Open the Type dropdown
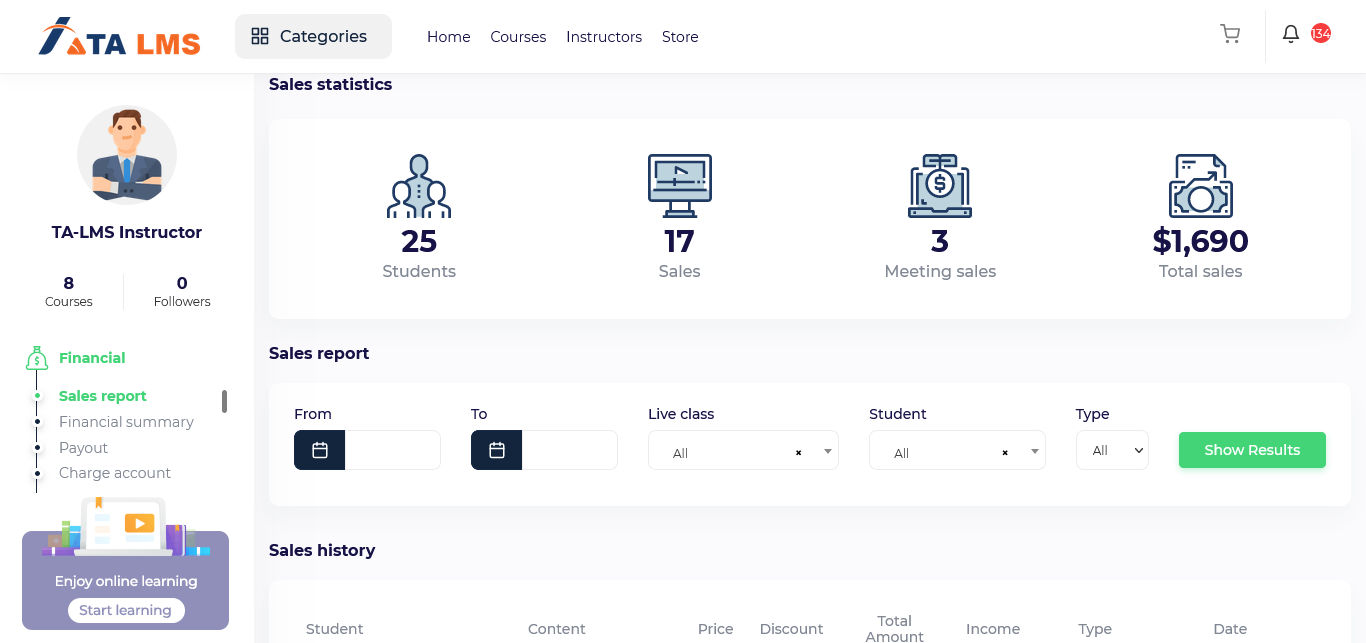Screen dimensions: 1366x643 (x=1112, y=450)
